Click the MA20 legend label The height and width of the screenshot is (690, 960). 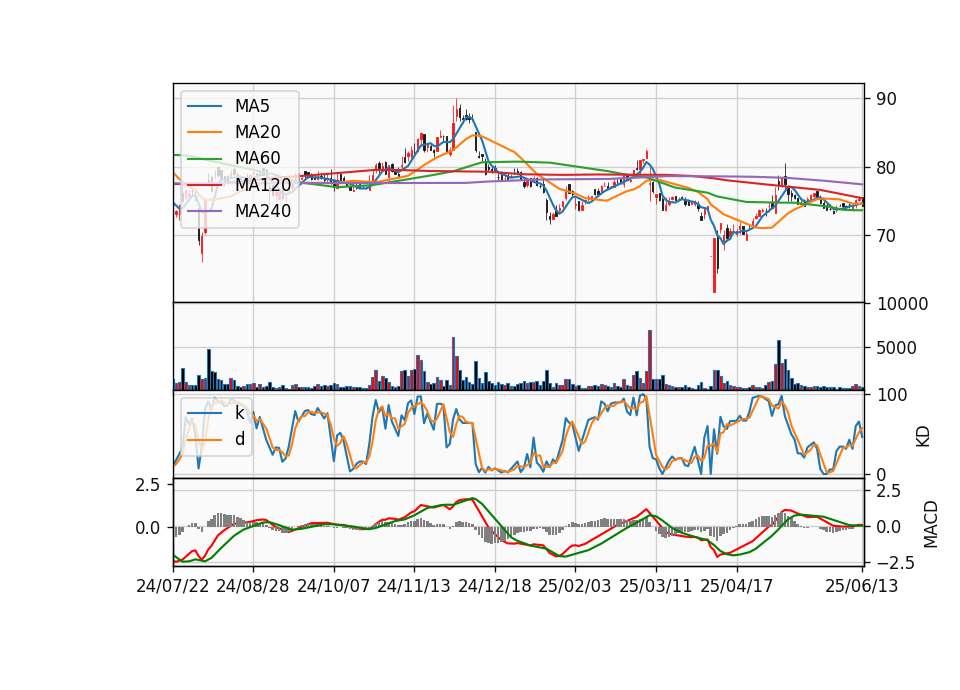coord(257,132)
